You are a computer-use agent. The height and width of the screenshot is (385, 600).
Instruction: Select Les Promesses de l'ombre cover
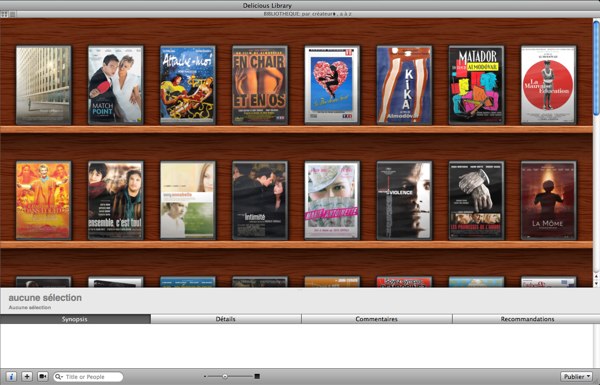(476, 201)
